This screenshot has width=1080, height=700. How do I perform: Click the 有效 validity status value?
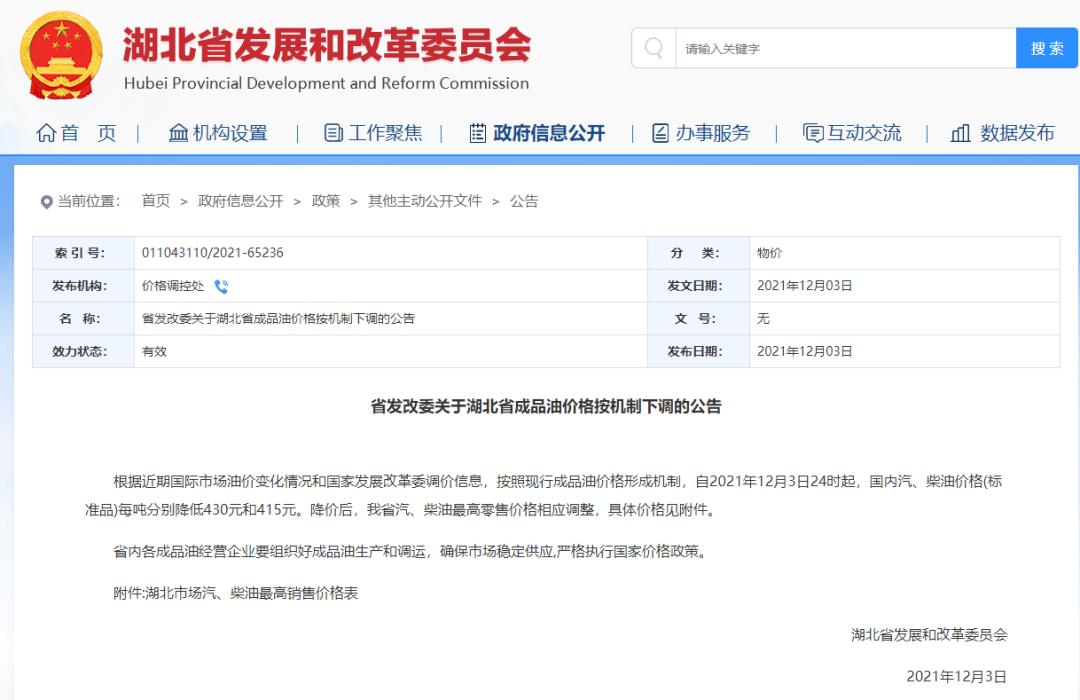154,351
